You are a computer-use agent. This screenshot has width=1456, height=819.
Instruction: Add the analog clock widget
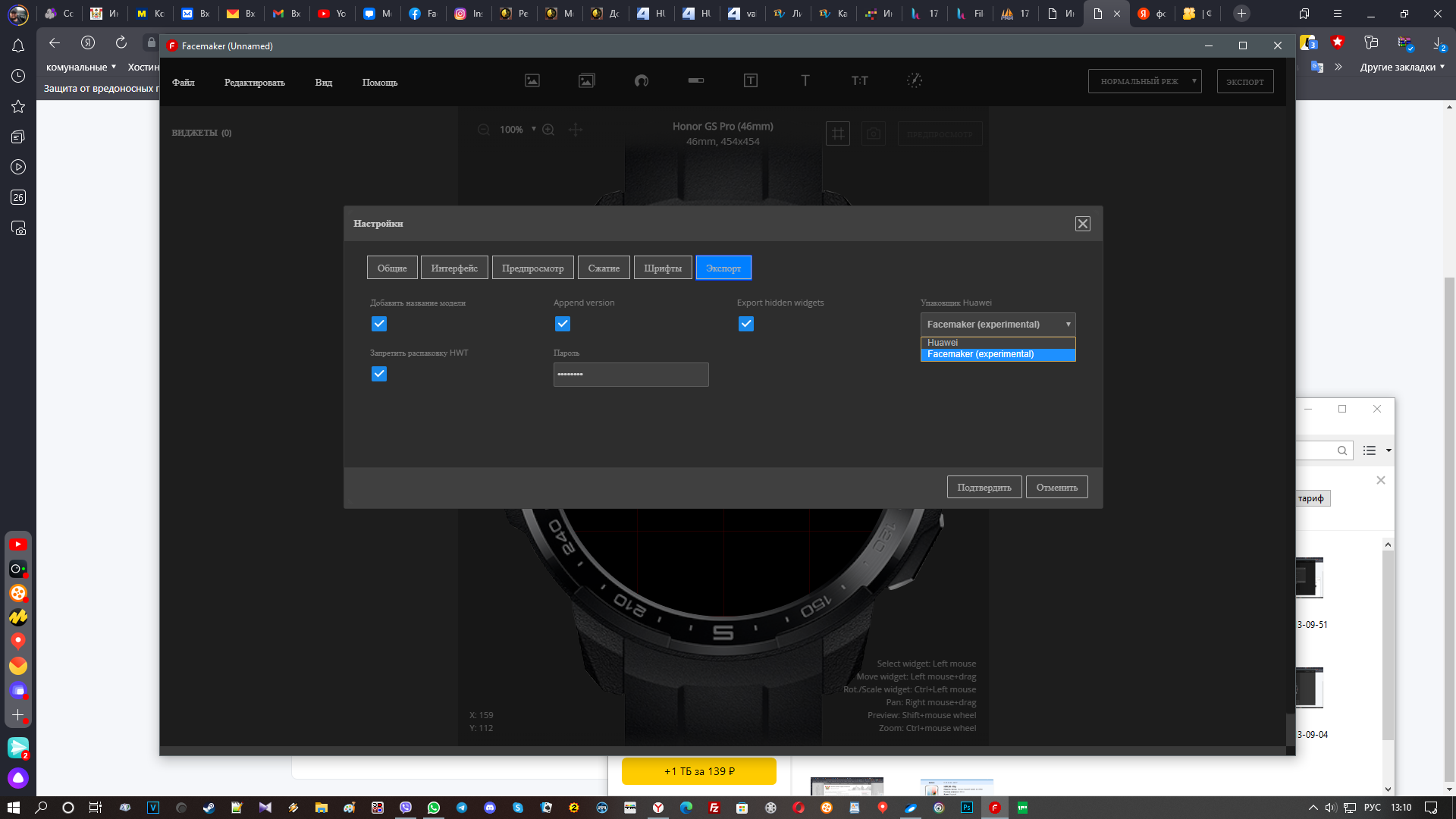(x=915, y=80)
